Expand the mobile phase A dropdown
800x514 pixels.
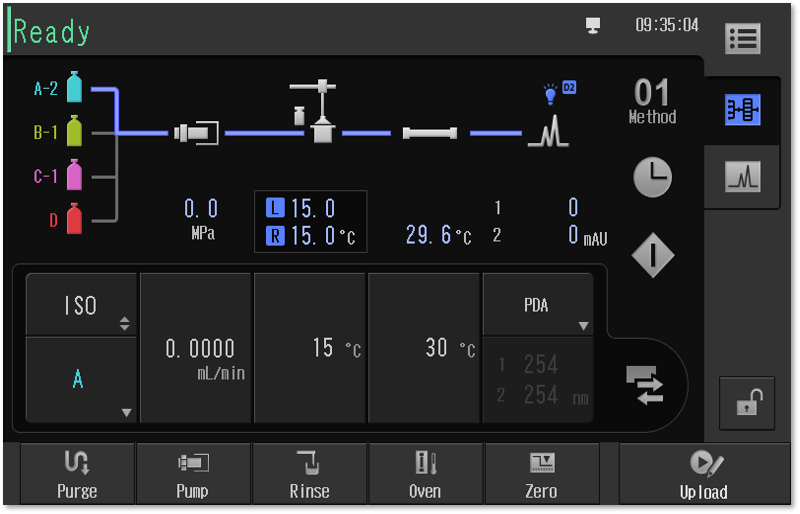[80, 380]
